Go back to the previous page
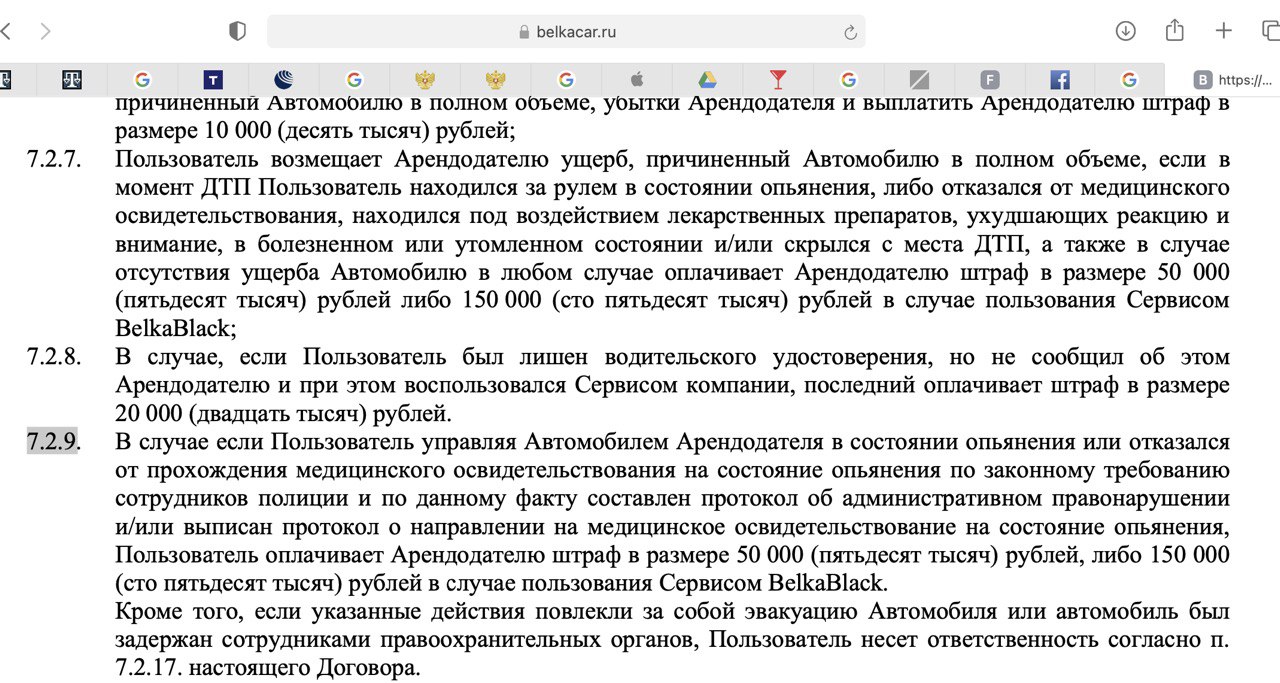The image size is (1280, 683). pyautogui.click(x=6, y=31)
